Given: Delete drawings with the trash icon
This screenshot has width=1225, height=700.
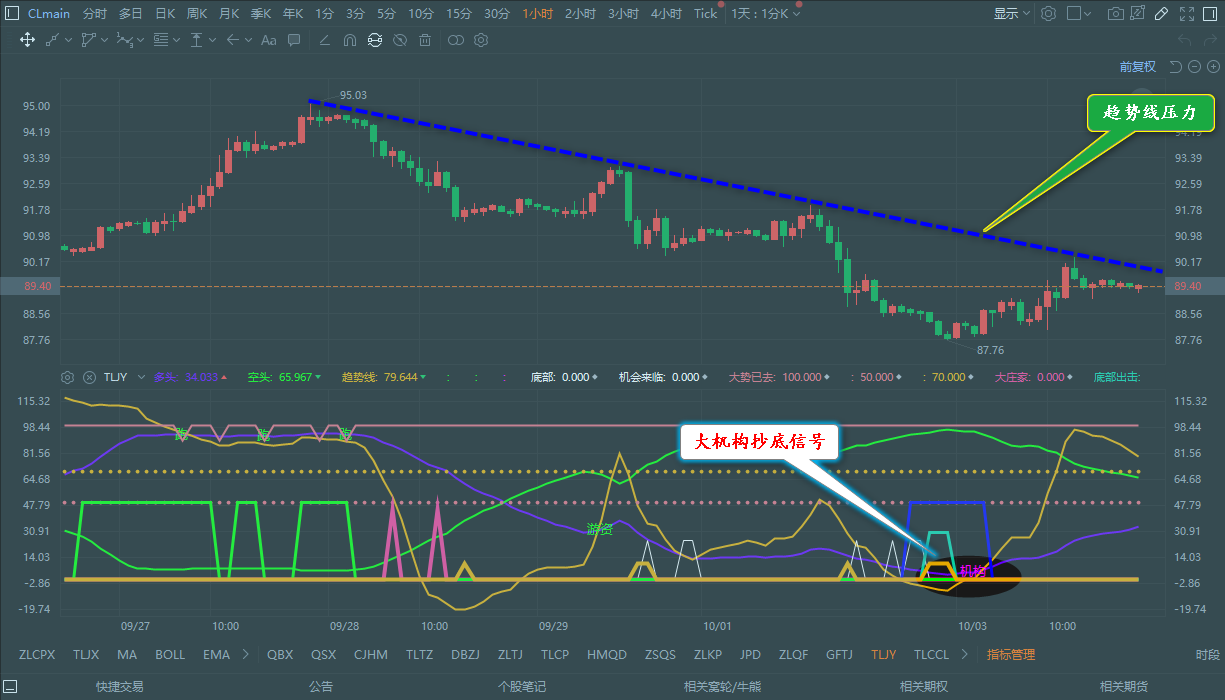Looking at the screenshot, I should (425, 40).
